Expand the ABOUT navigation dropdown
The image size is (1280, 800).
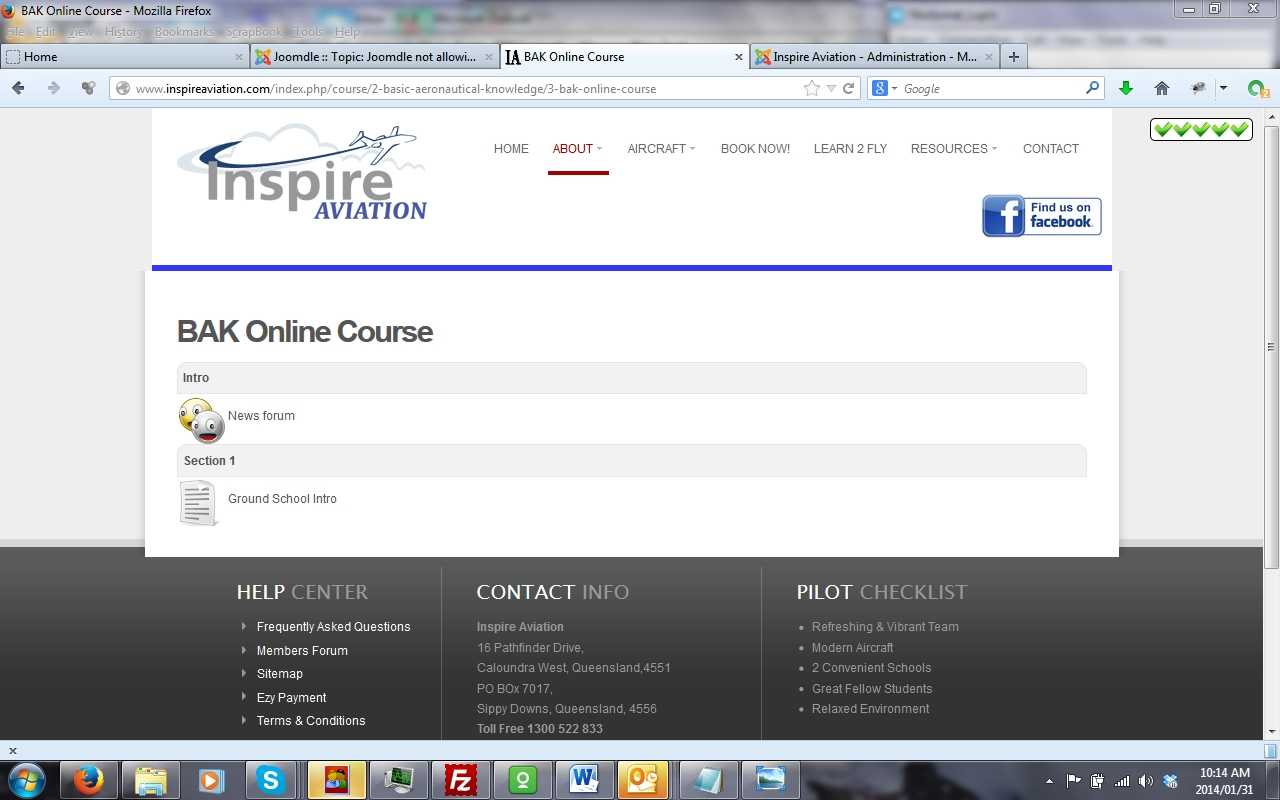[577, 149]
